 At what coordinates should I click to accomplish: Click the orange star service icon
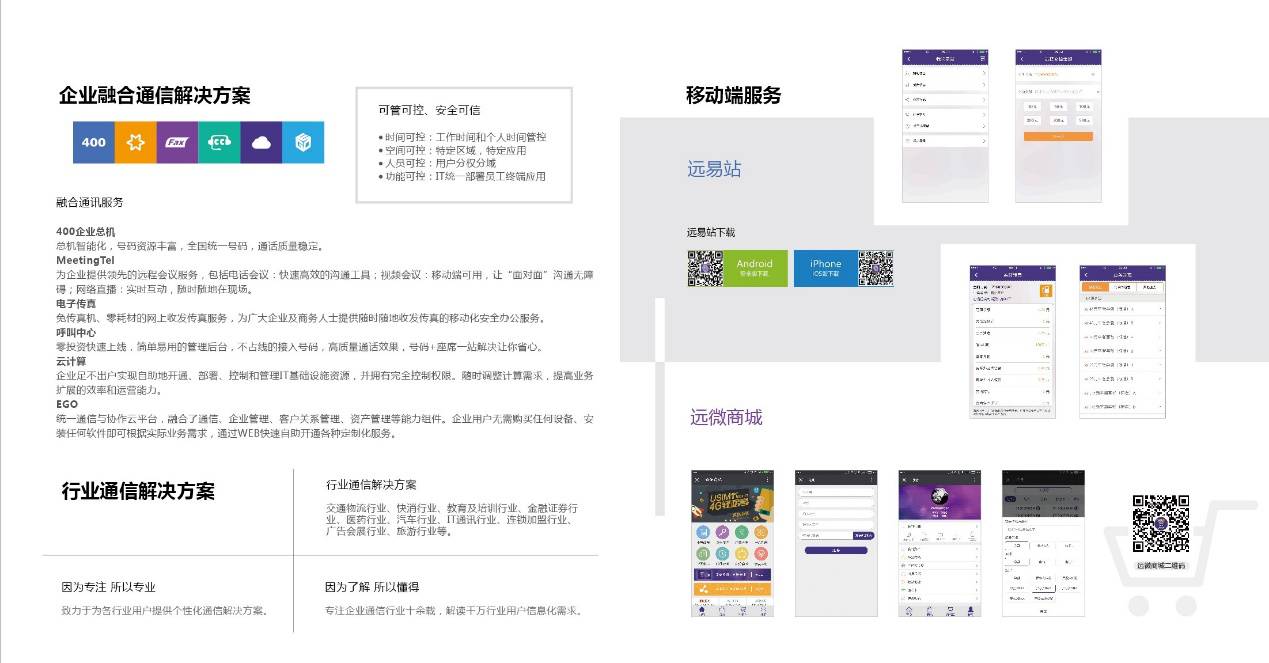(135, 142)
